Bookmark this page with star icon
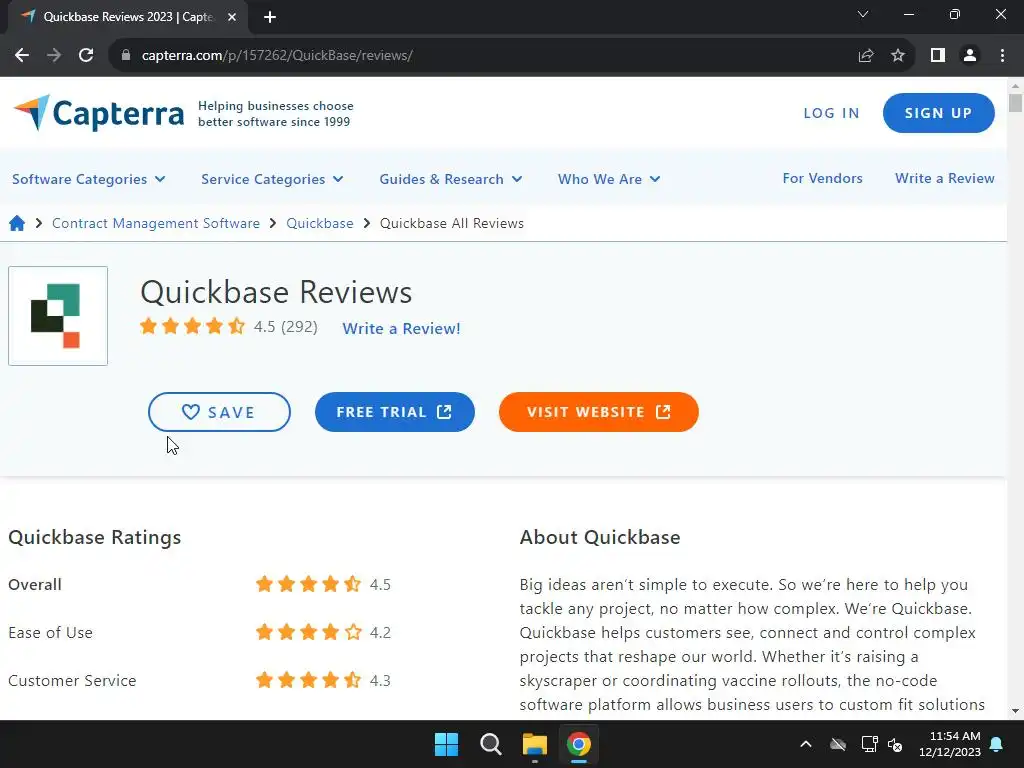 tap(898, 56)
